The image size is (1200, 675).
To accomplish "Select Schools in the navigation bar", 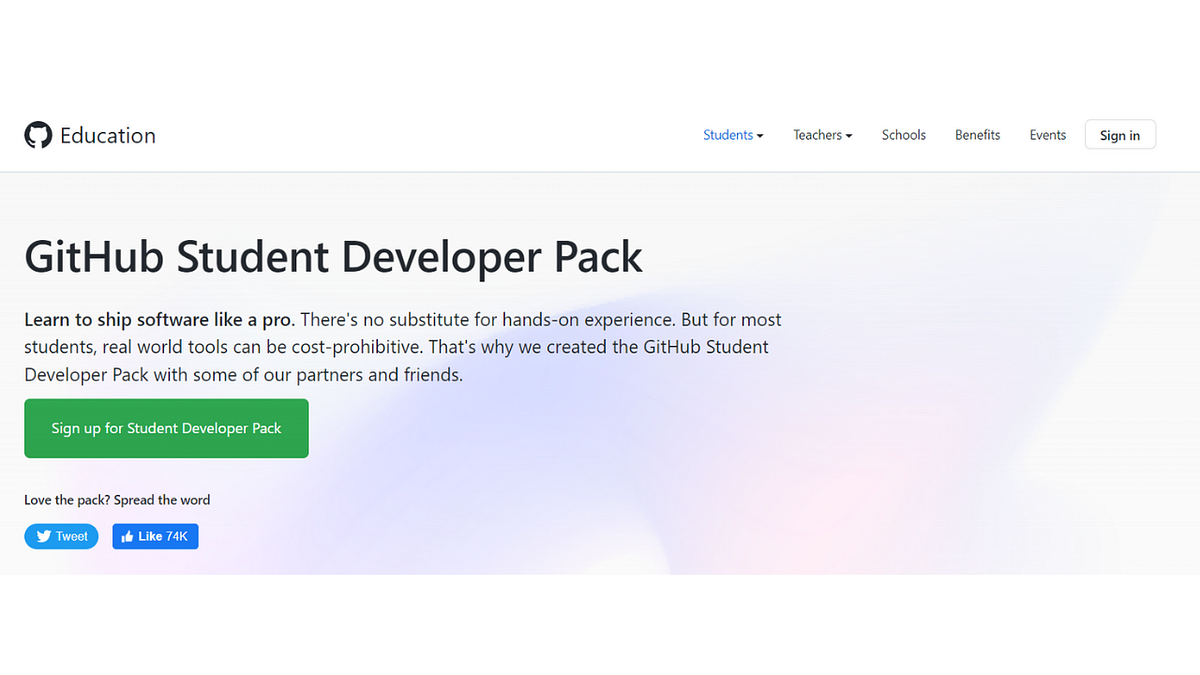I will pos(903,134).
